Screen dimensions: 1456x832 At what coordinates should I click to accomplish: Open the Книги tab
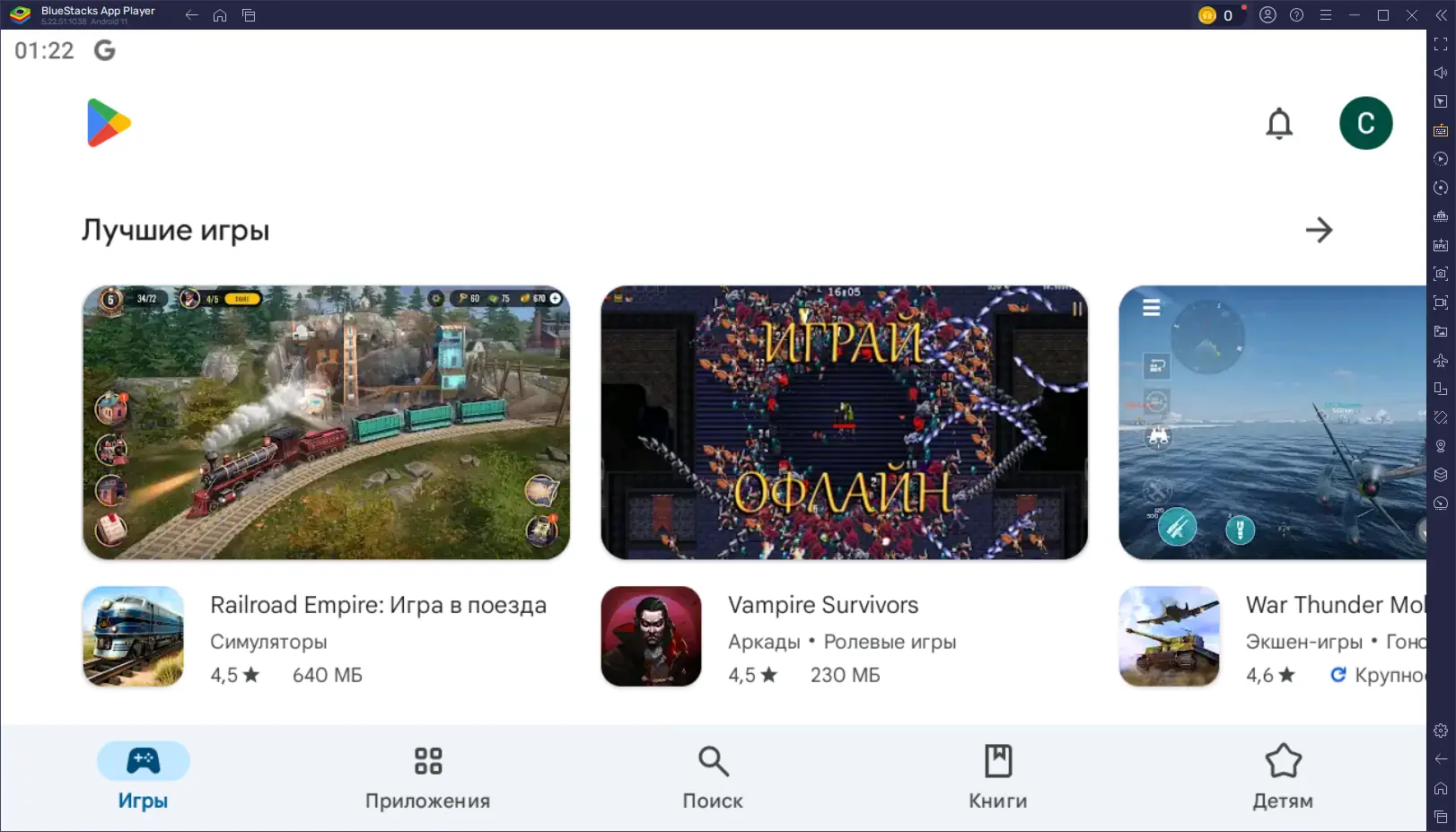[998, 777]
